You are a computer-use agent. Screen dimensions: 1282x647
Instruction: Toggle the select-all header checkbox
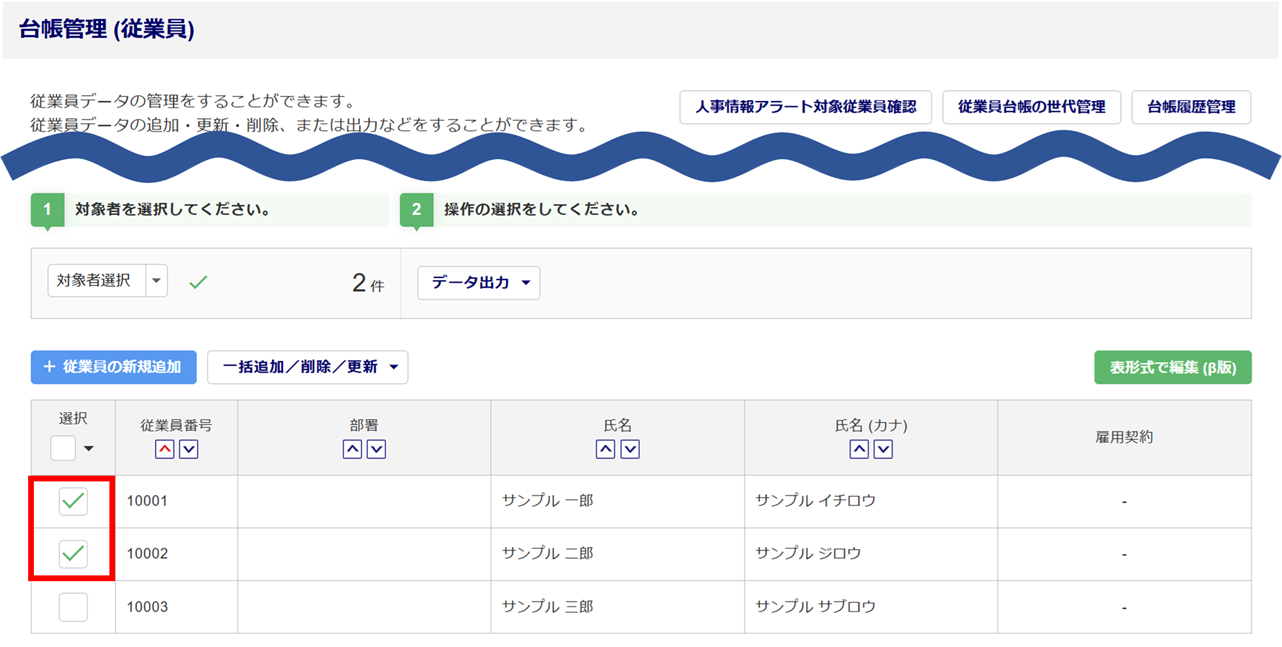[x=63, y=448]
